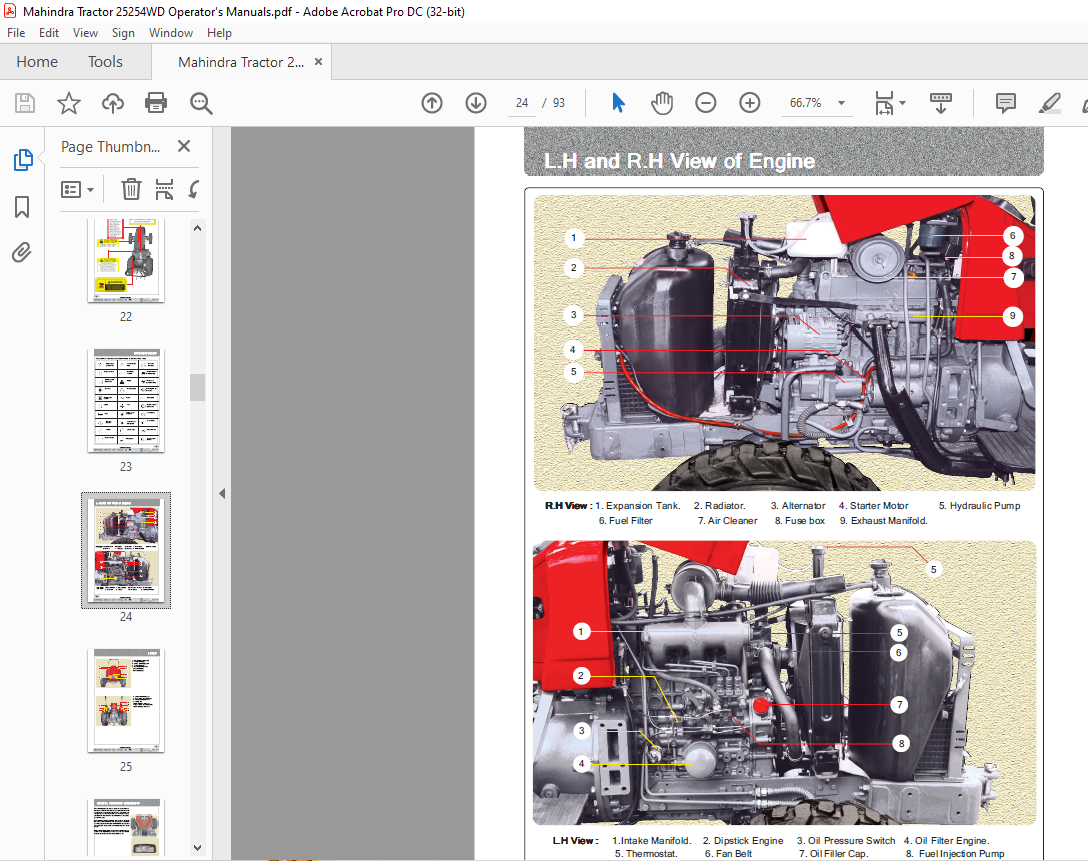1088x861 pixels.
Task: Click the 'Fuel Injection Pump' legend text
Action: 962,853
